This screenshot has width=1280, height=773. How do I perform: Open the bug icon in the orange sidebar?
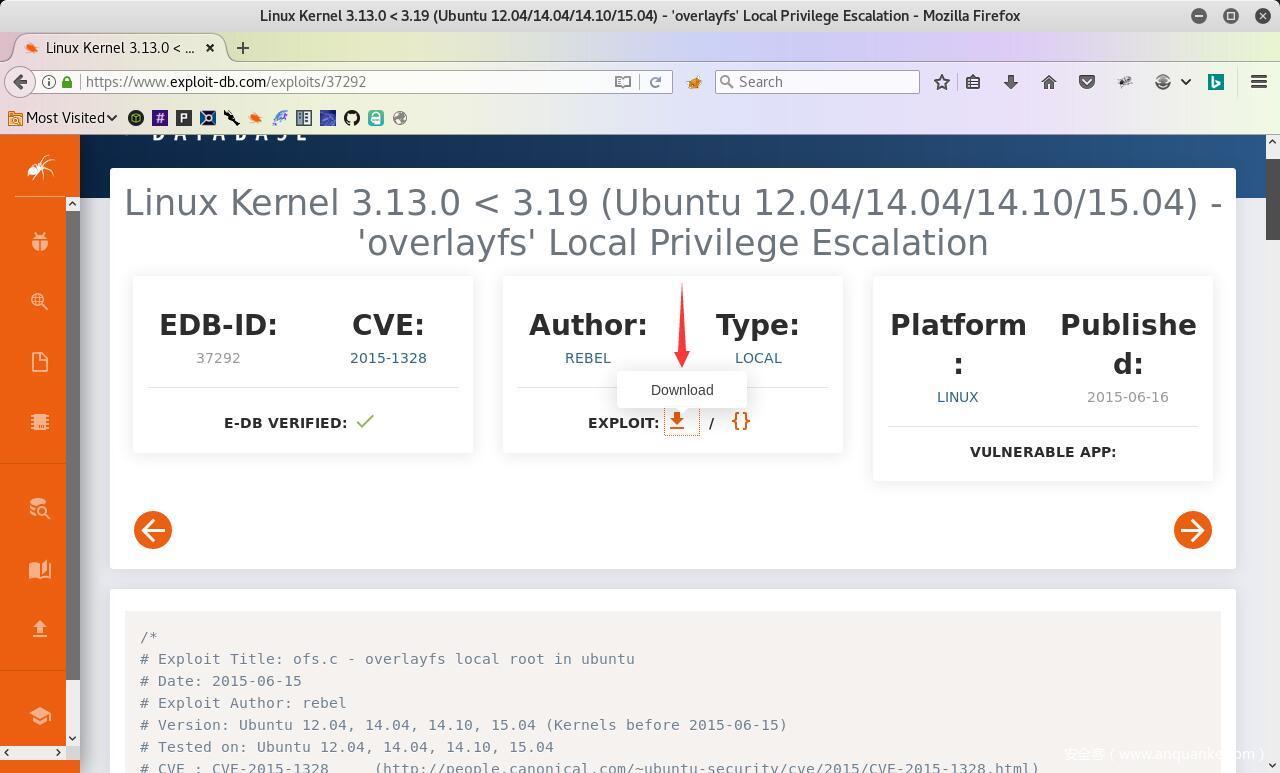click(40, 242)
